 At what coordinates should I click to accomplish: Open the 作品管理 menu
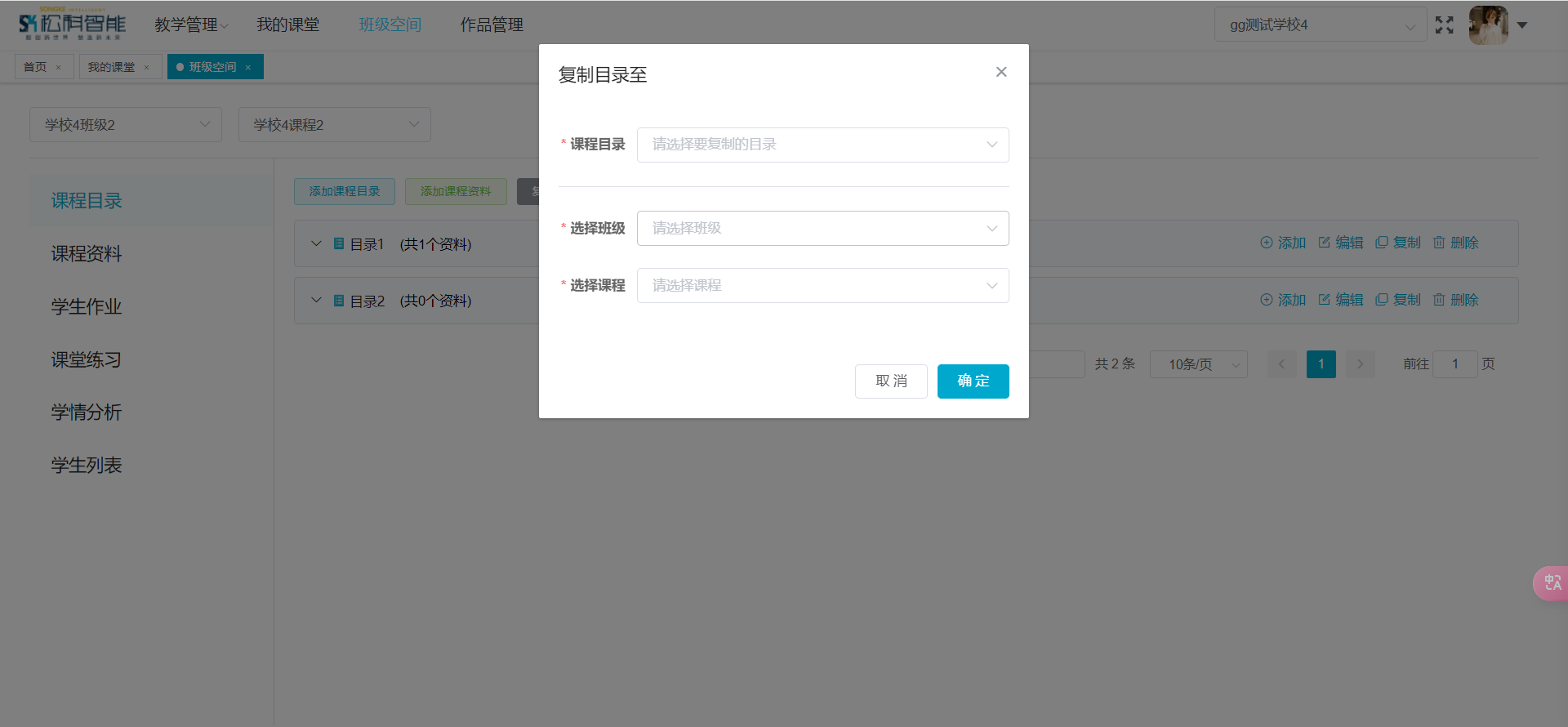491,25
